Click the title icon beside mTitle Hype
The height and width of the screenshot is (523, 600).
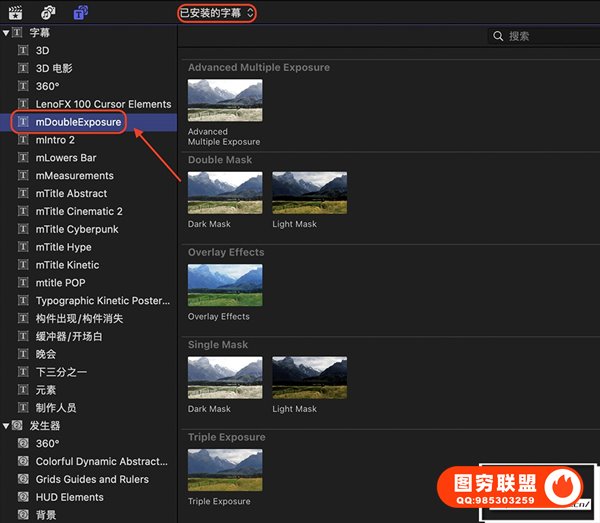pos(23,247)
